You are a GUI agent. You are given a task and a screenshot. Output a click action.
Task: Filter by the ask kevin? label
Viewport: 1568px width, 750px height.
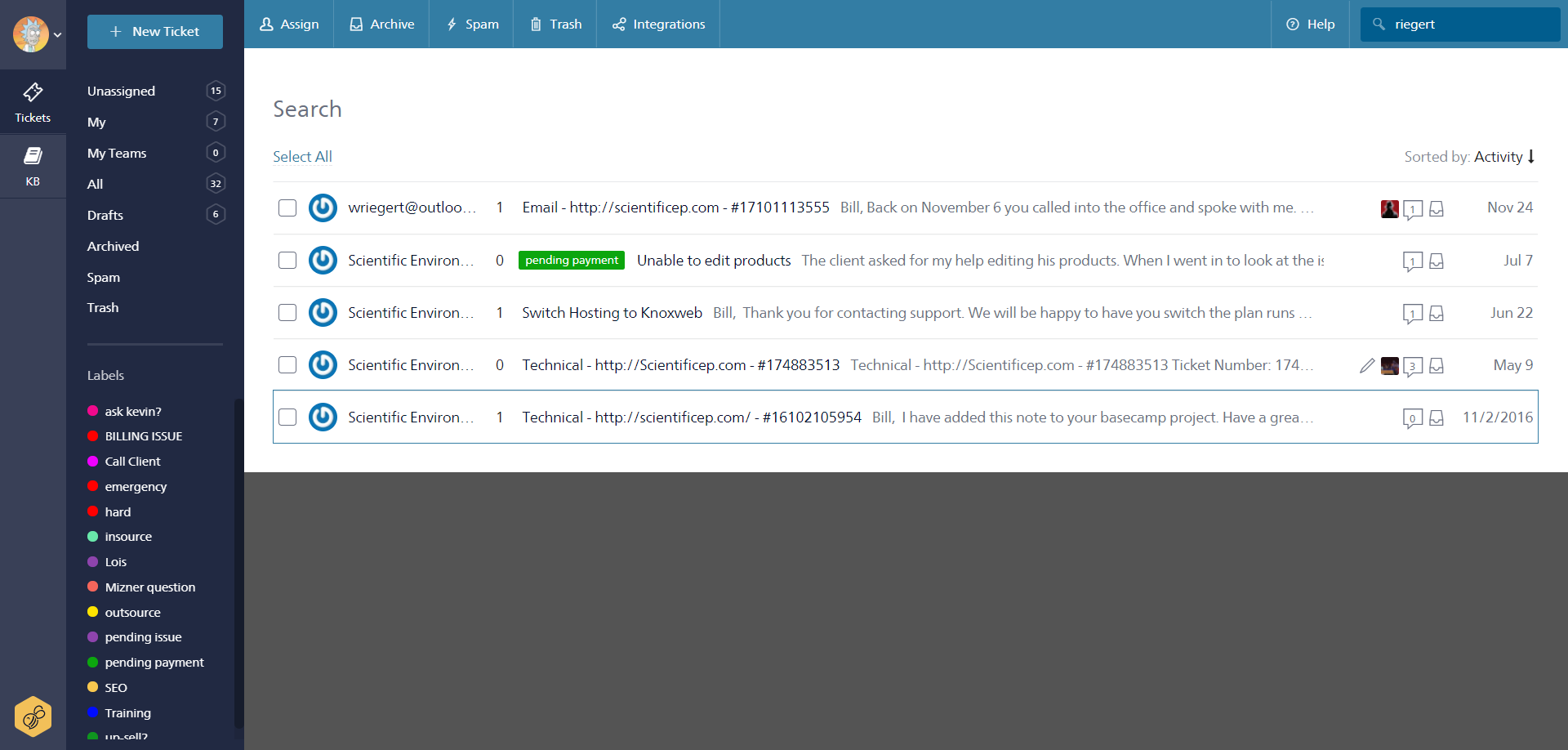[133, 411]
